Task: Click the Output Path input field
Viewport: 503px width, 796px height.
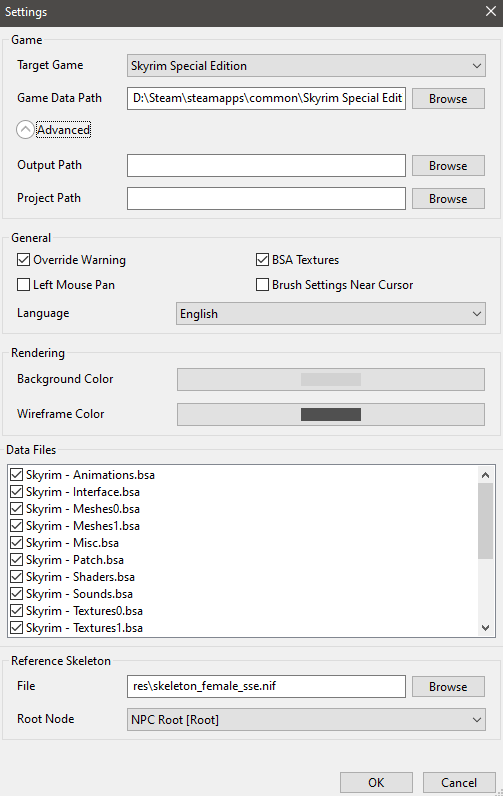Action: 266,165
